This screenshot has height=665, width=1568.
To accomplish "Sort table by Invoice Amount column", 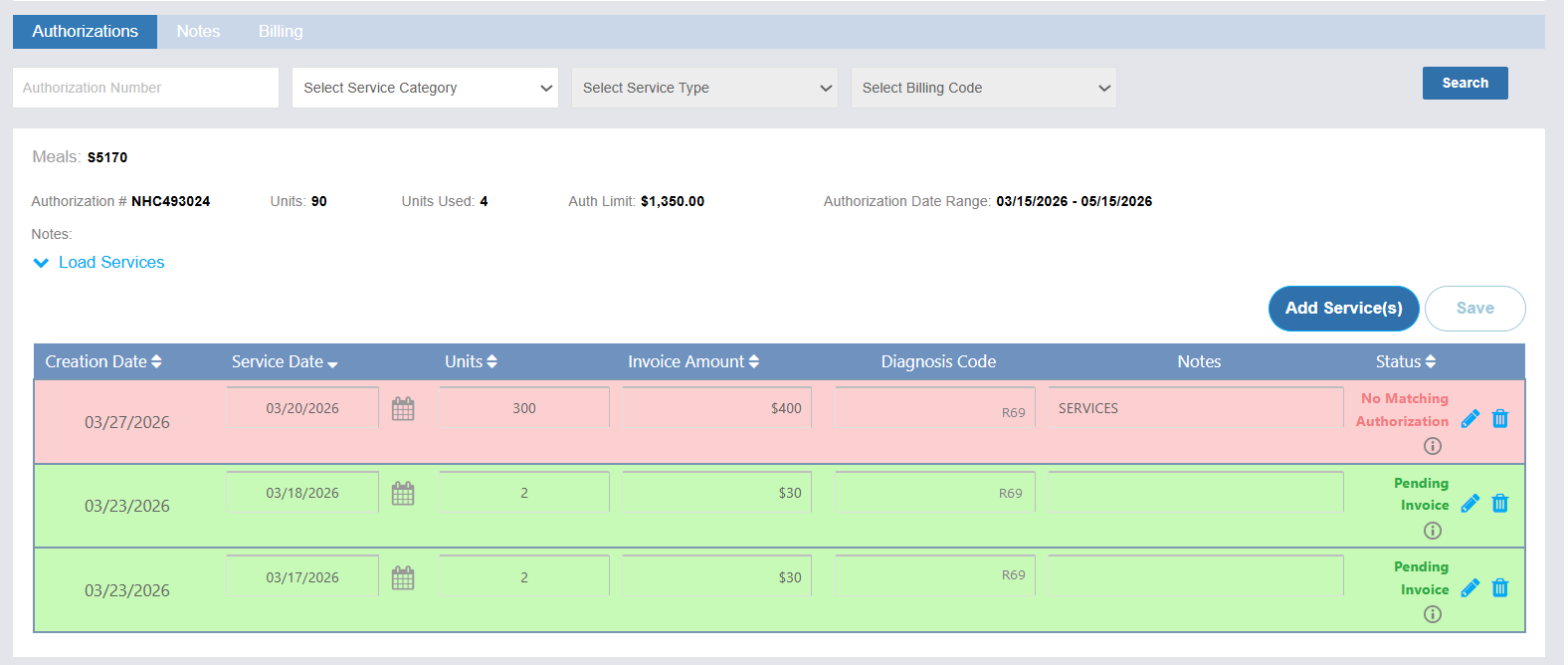I will click(x=692, y=361).
